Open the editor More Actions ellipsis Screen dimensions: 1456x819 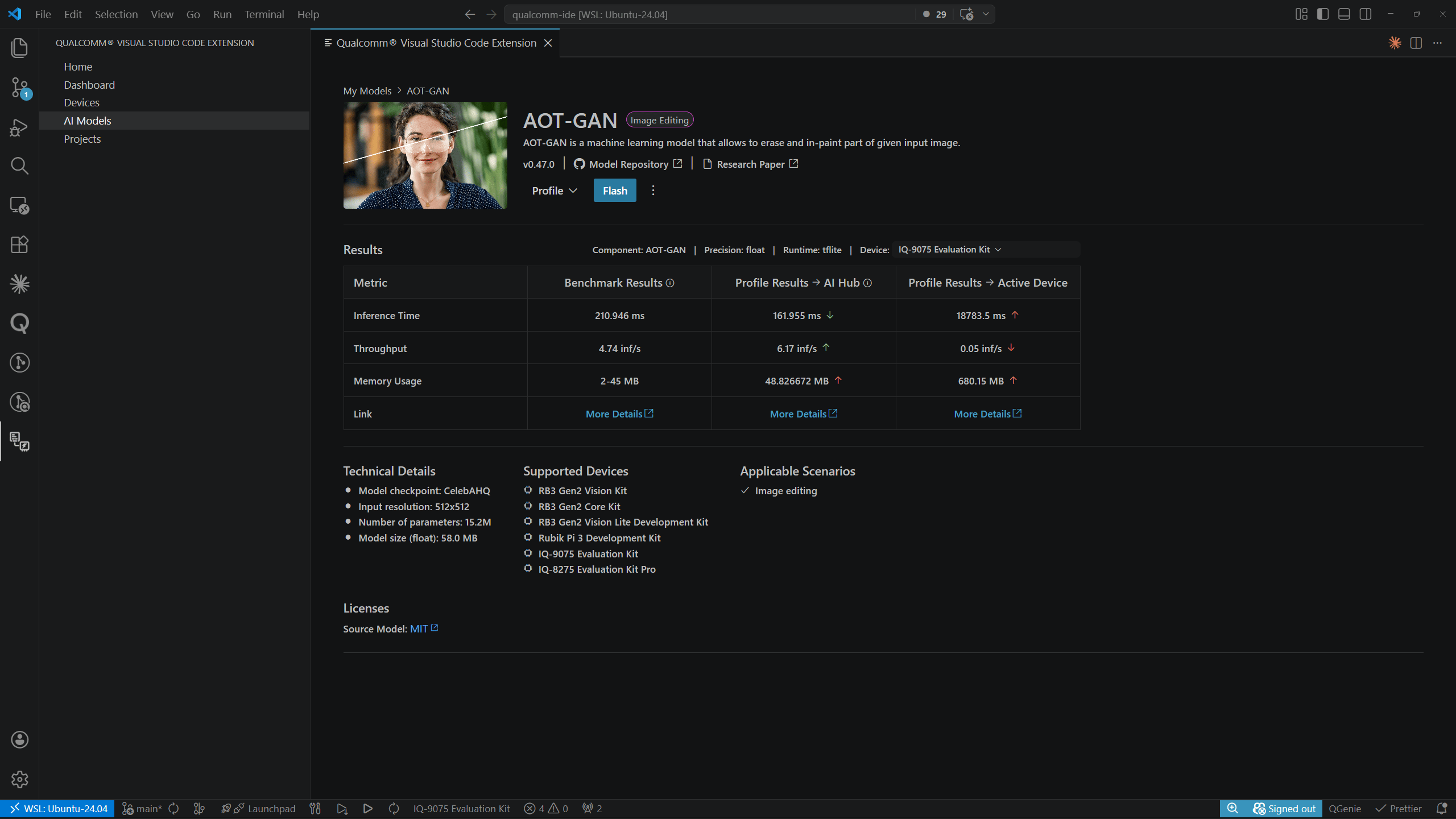(1437, 43)
